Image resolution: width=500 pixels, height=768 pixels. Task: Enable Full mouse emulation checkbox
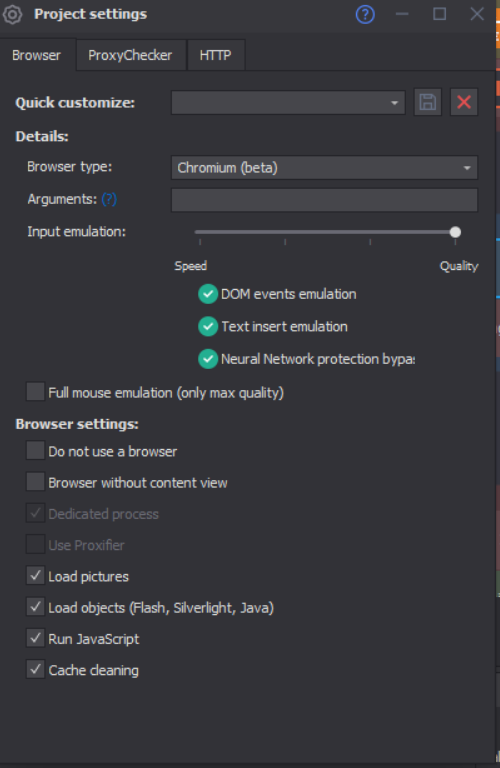click(x=35, y=392)
